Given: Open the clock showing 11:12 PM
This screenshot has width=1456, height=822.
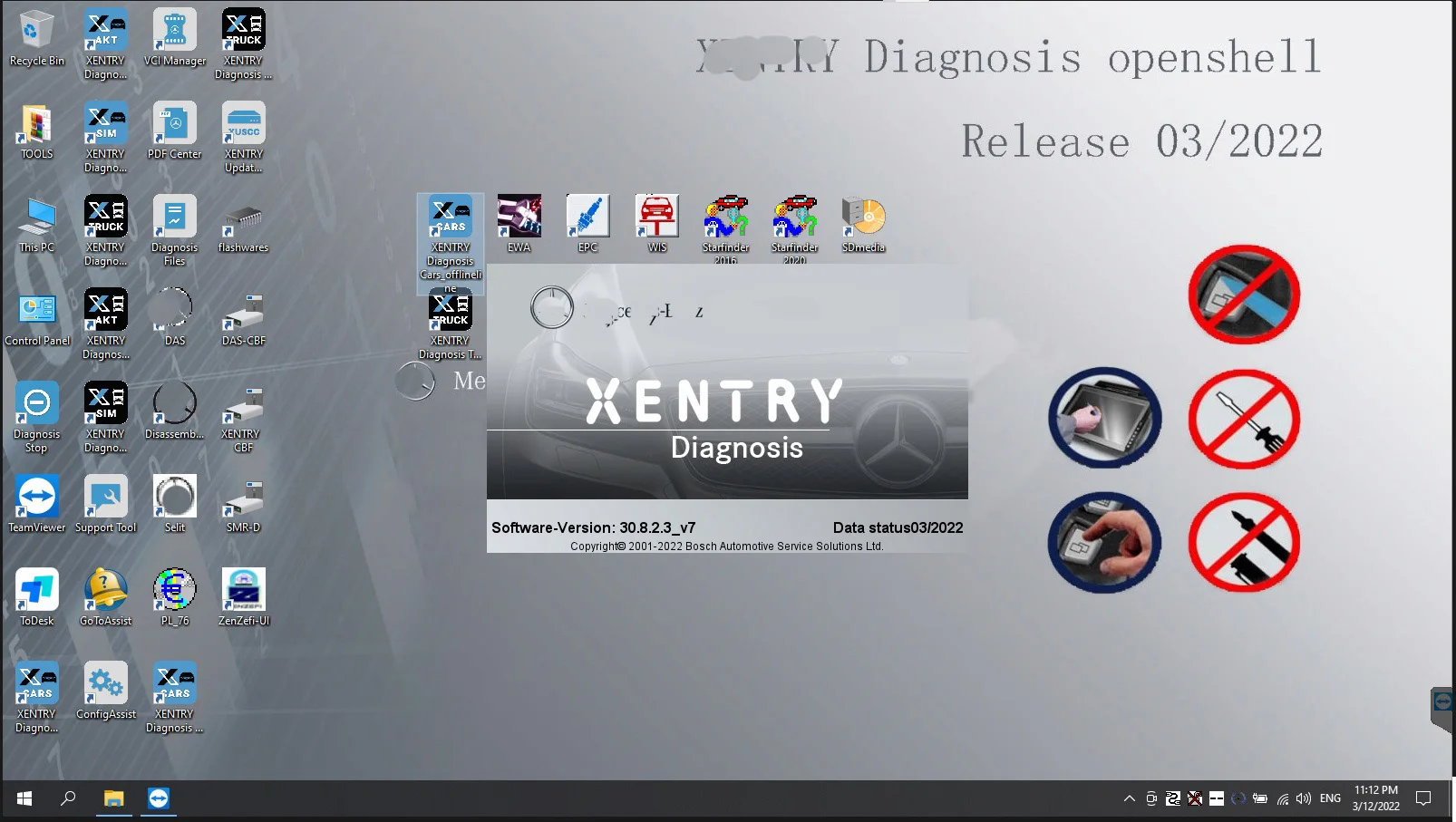Looking at the screenshot, I should pos(1376,798).
